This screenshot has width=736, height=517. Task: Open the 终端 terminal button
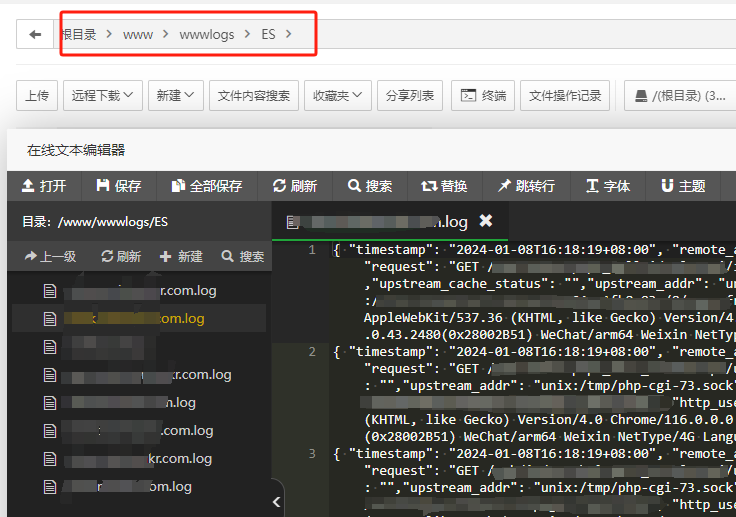(x=483, y=96)
